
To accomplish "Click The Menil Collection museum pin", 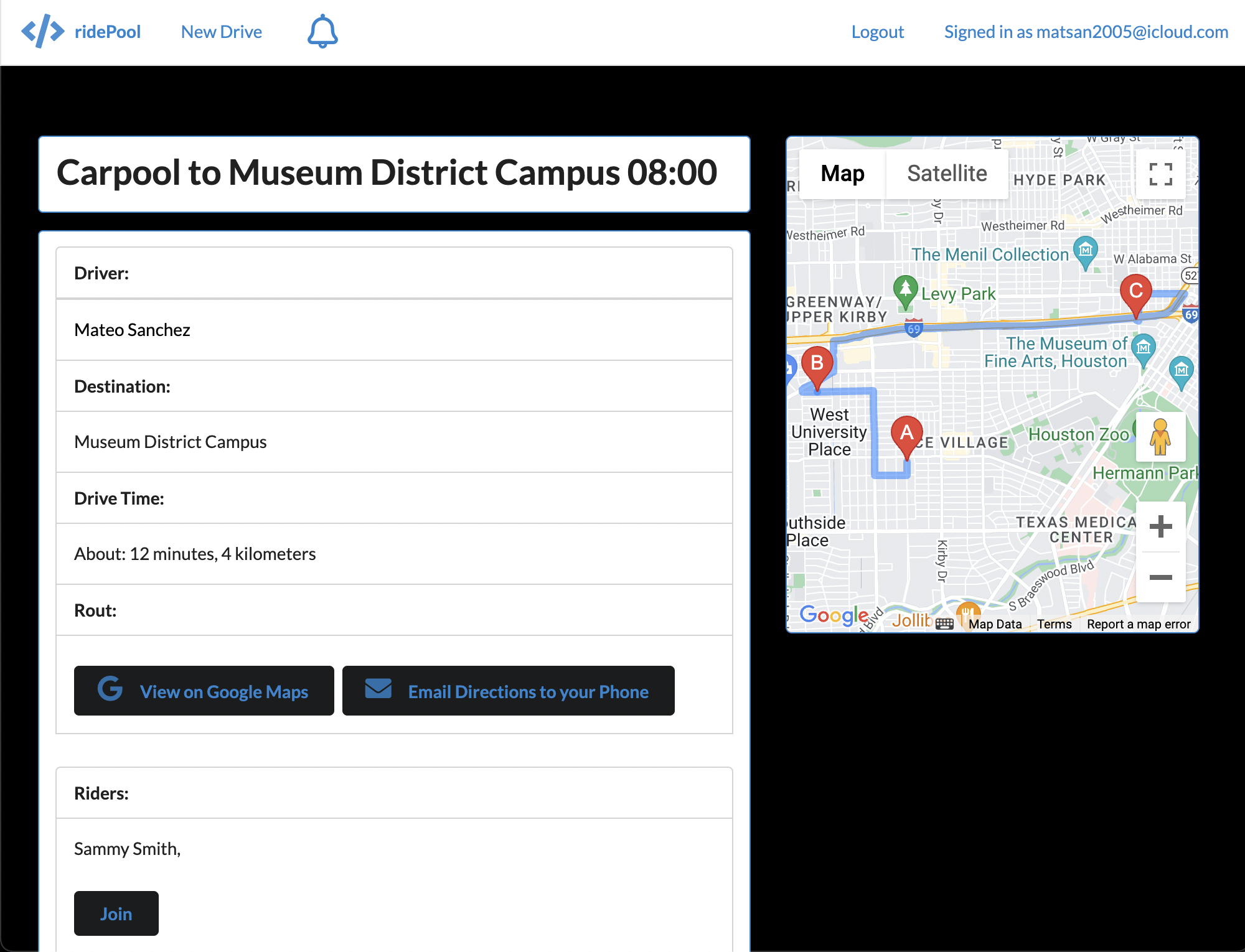I will tap(1086, 251).
